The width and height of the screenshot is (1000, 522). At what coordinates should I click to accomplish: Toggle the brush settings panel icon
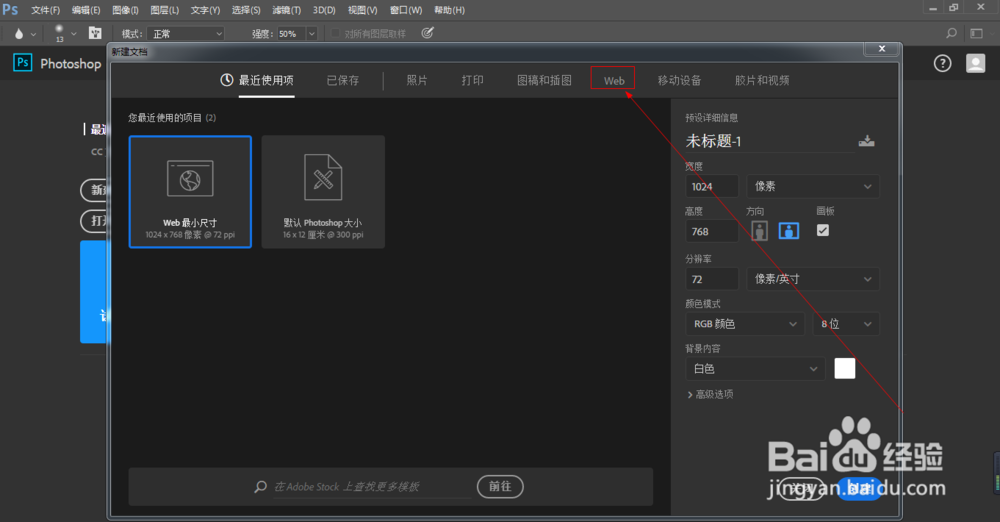[x=95, y=33]
